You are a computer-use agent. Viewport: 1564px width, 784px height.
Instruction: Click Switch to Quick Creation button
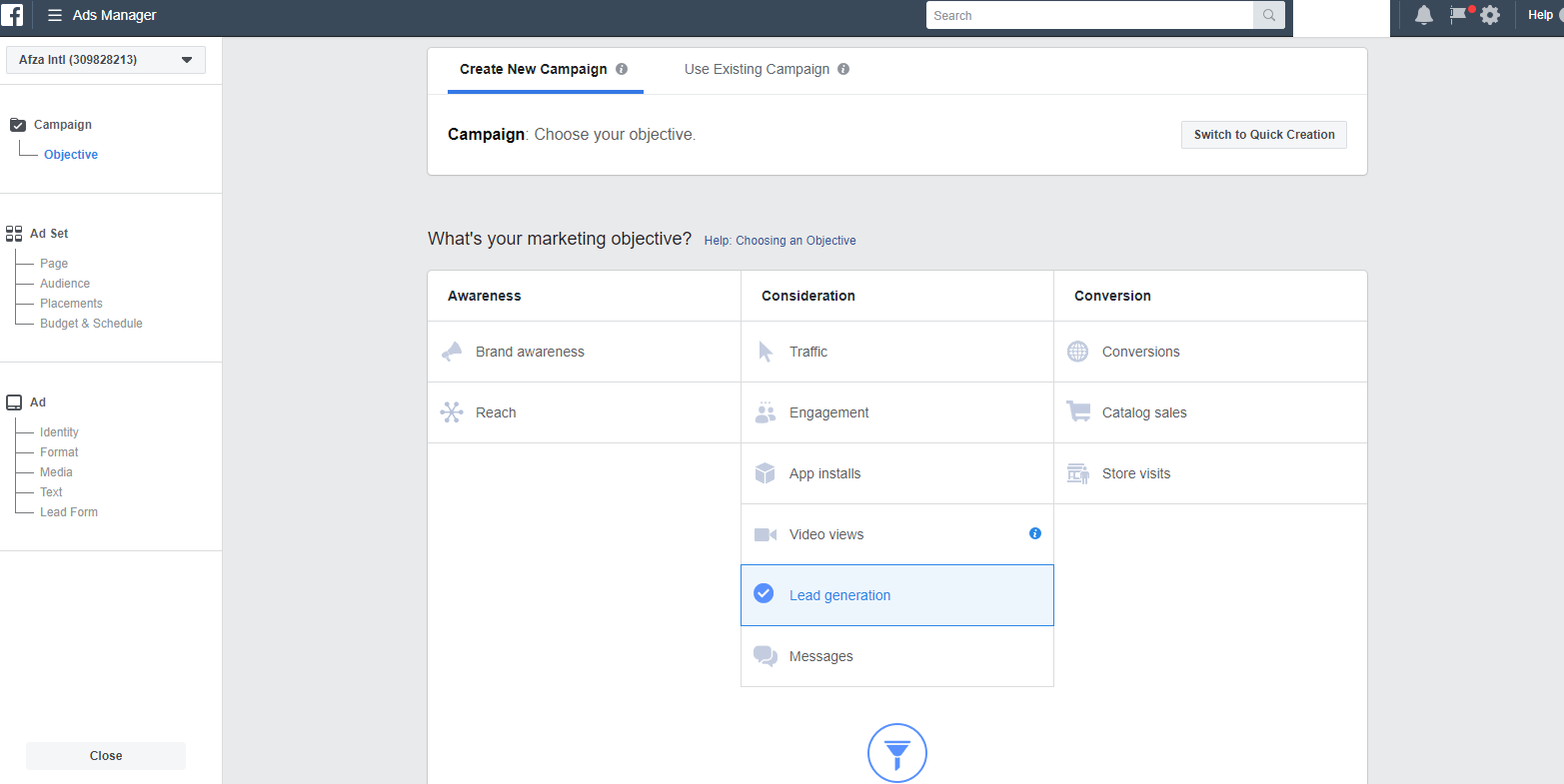pyautogui.click(x=1264, y=135)
